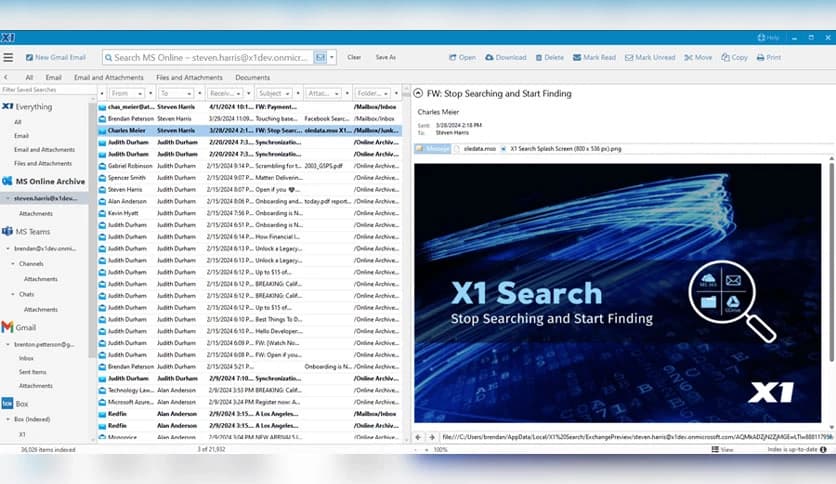Clear the current search
The image size is (836, 484).
click(354, 58)
